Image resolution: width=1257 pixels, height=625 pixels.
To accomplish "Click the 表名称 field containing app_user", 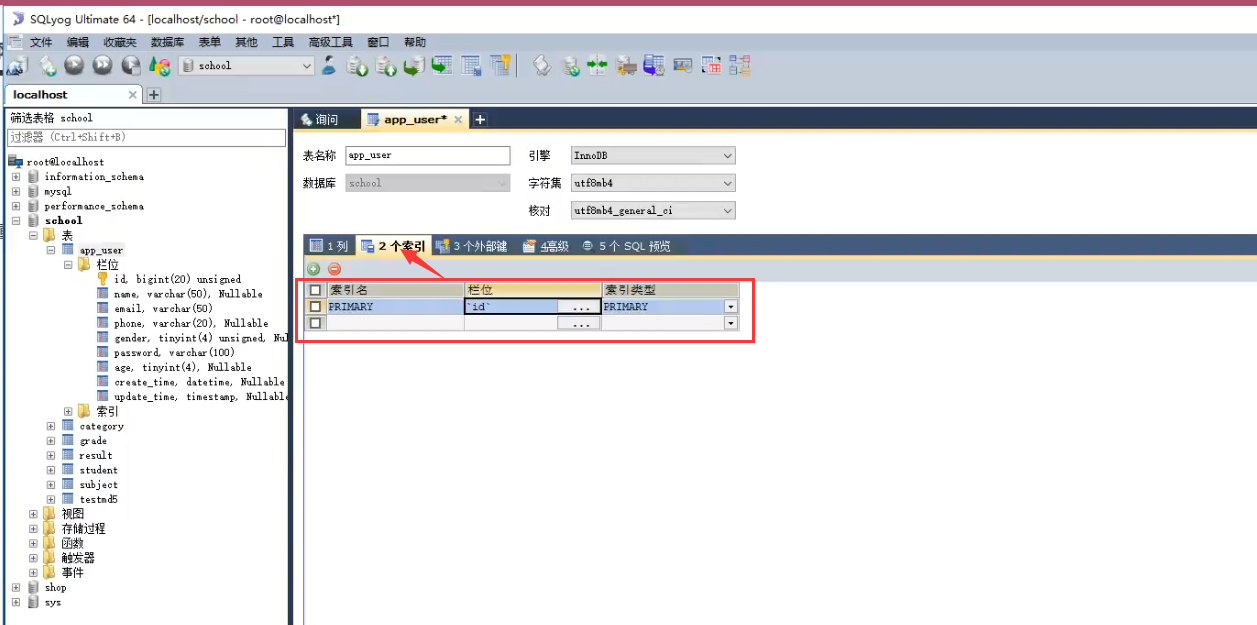I will [x=427, y=156].
